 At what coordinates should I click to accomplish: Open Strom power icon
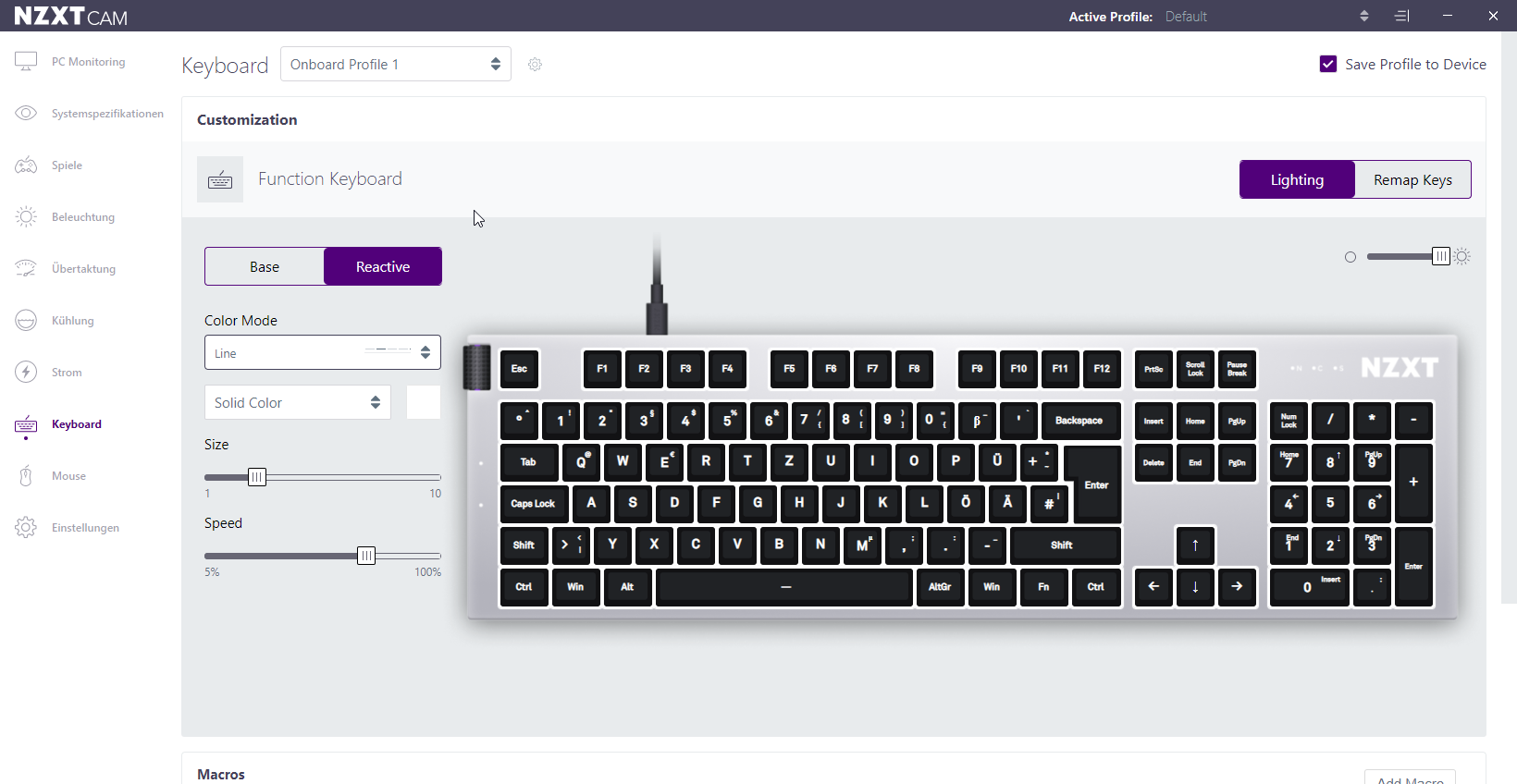point(26,372)
